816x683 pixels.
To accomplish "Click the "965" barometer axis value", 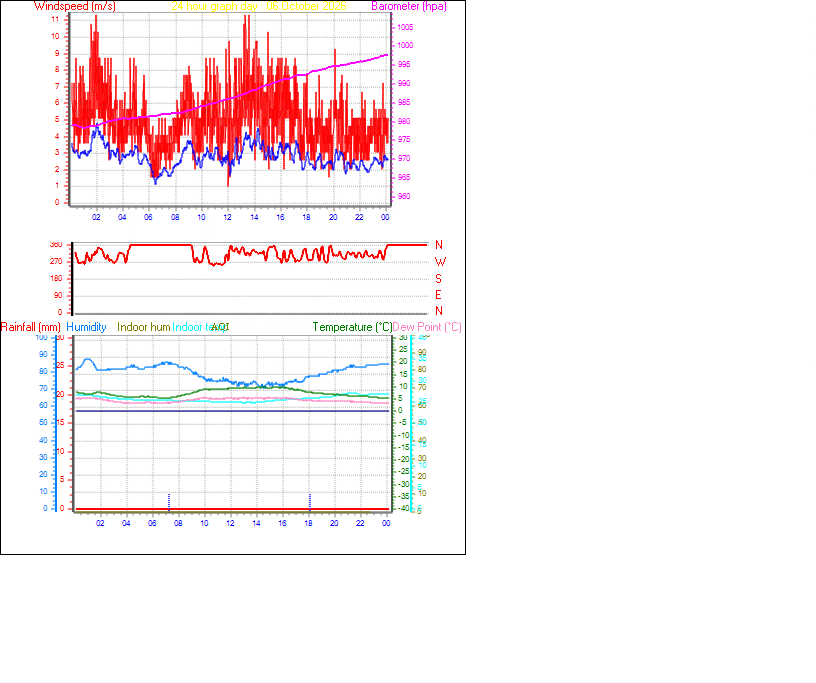I will point(404,178).
